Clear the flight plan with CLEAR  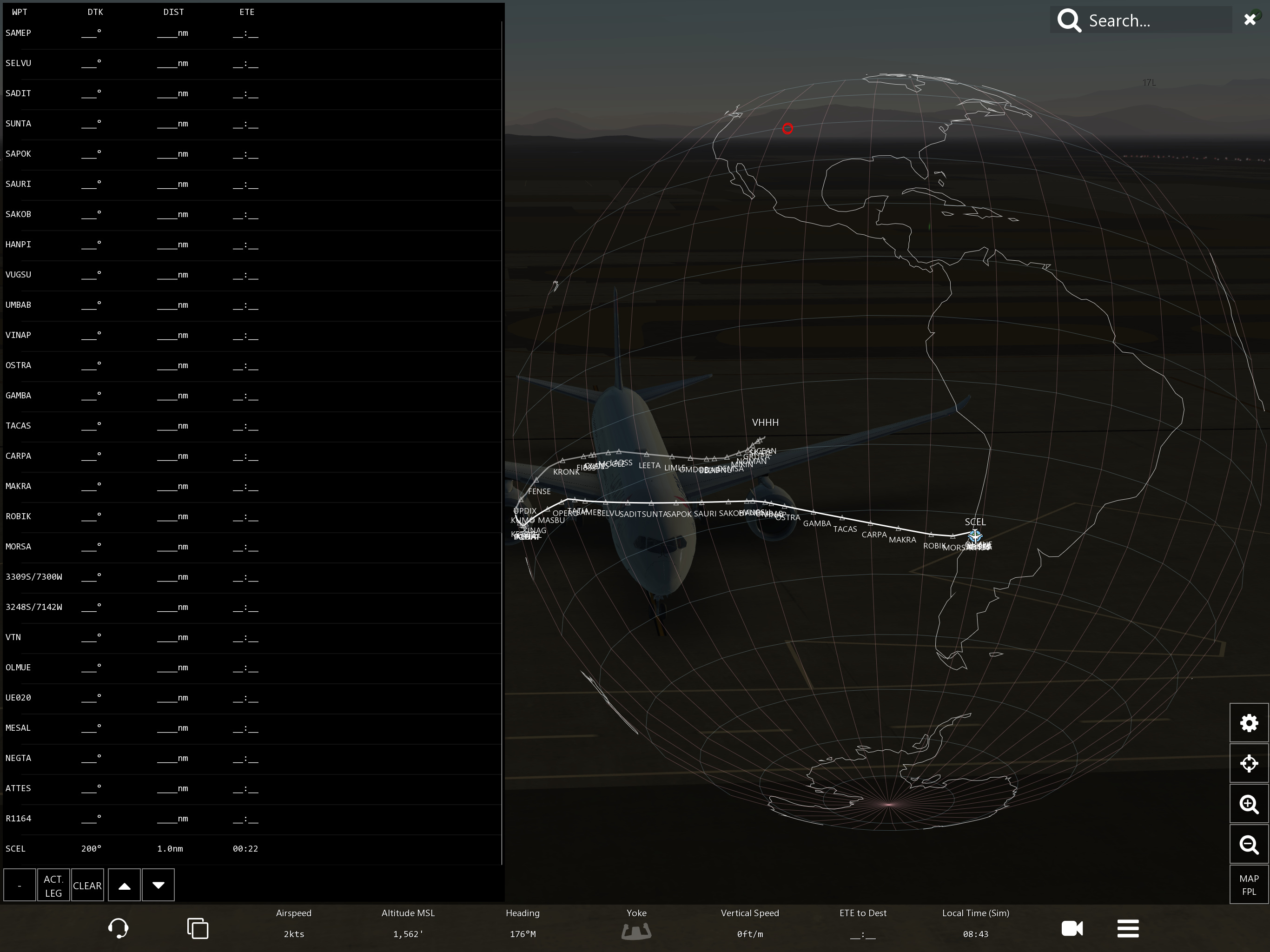click(x=87, y=886)
